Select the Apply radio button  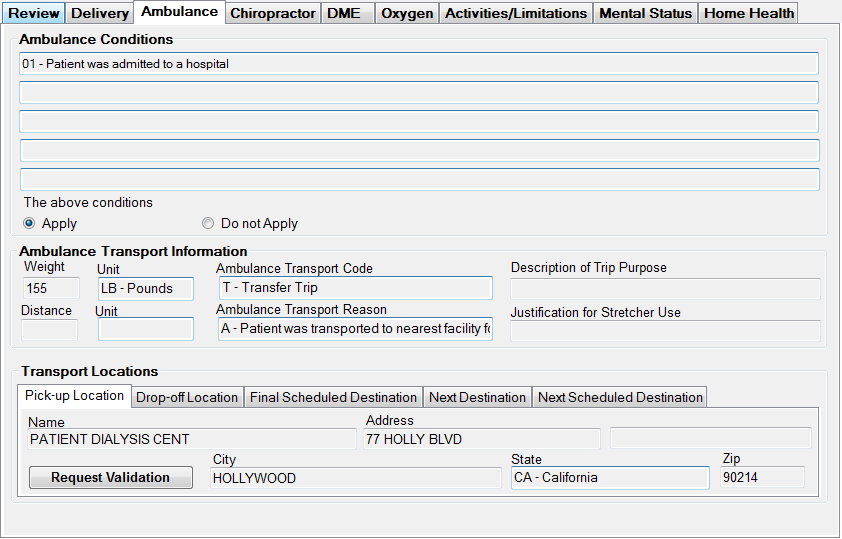[29, 224]
